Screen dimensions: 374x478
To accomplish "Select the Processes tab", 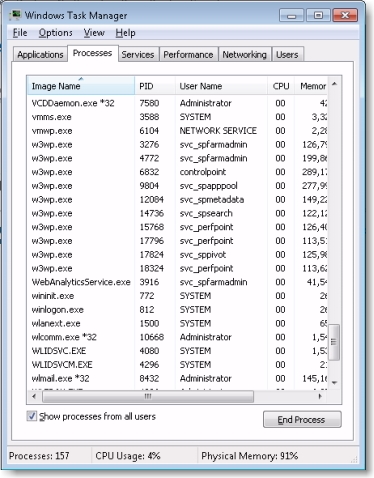I will (92, 53).
